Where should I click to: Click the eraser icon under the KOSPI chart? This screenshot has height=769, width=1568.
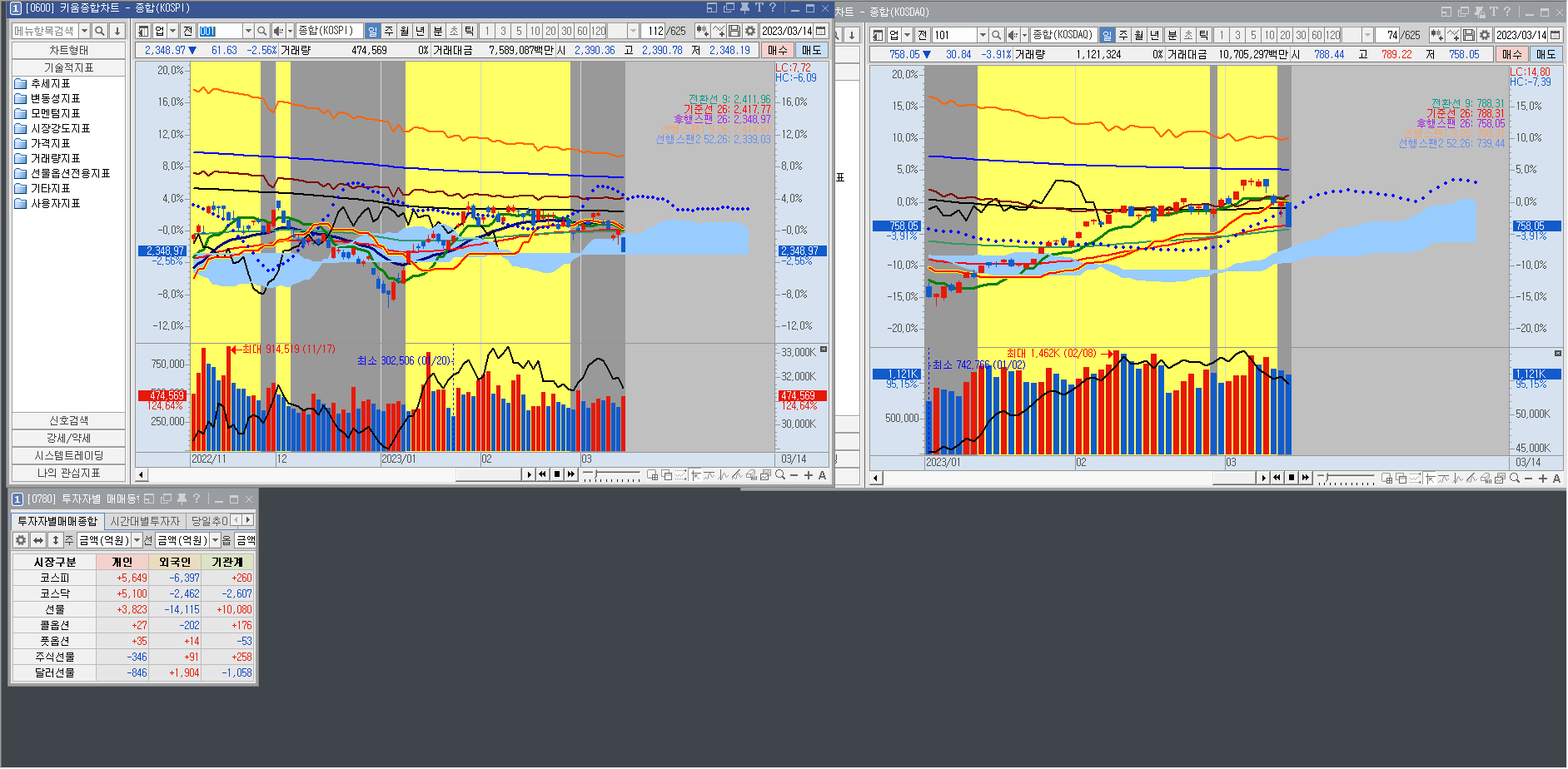(x=751, y=475)
